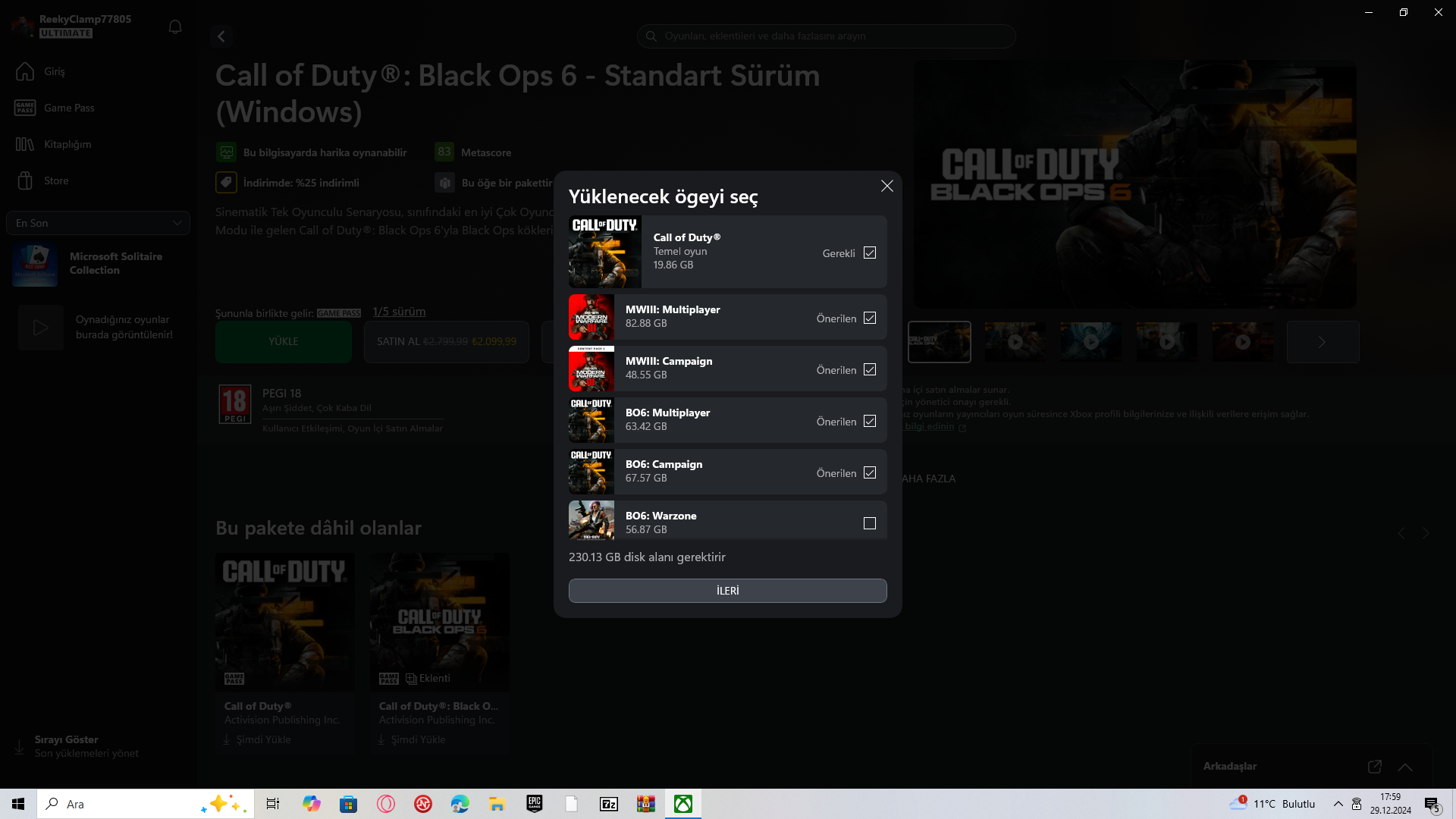Expand the Arkadaşlar panel chevron
The height and width of the screenshot is (819, 1456).
(1405, 767)
